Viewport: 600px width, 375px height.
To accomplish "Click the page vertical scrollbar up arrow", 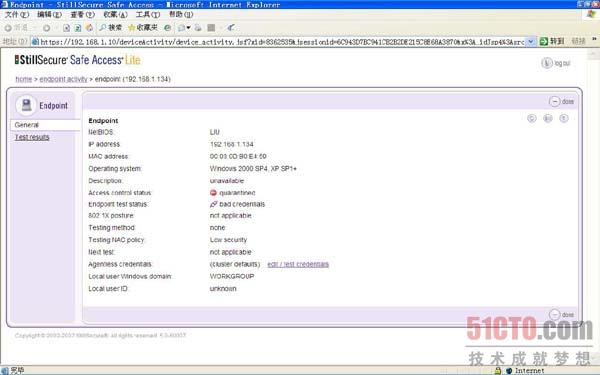I will [593, 54].
